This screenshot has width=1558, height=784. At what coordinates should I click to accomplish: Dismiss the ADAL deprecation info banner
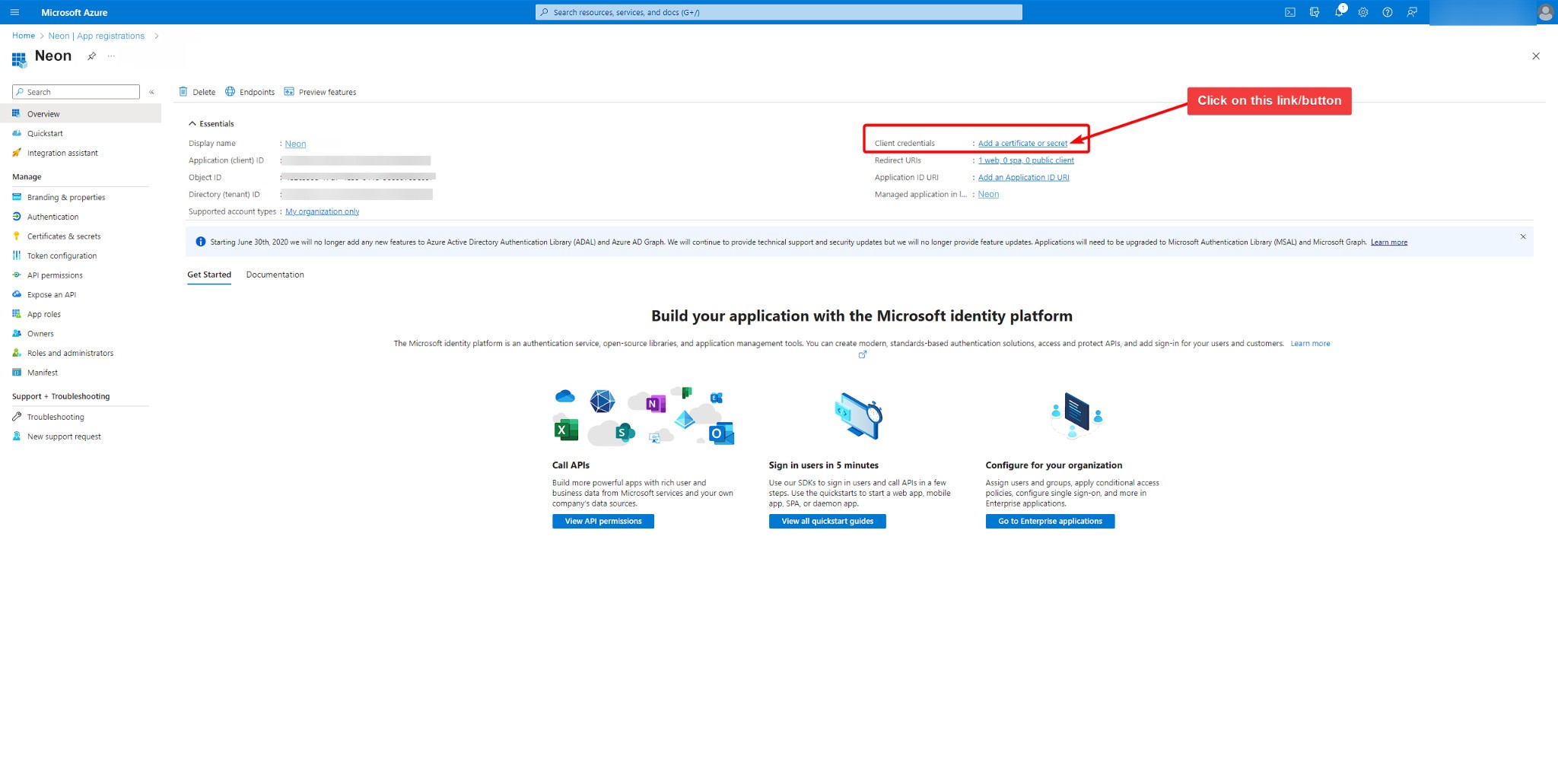pos(1522,236)
